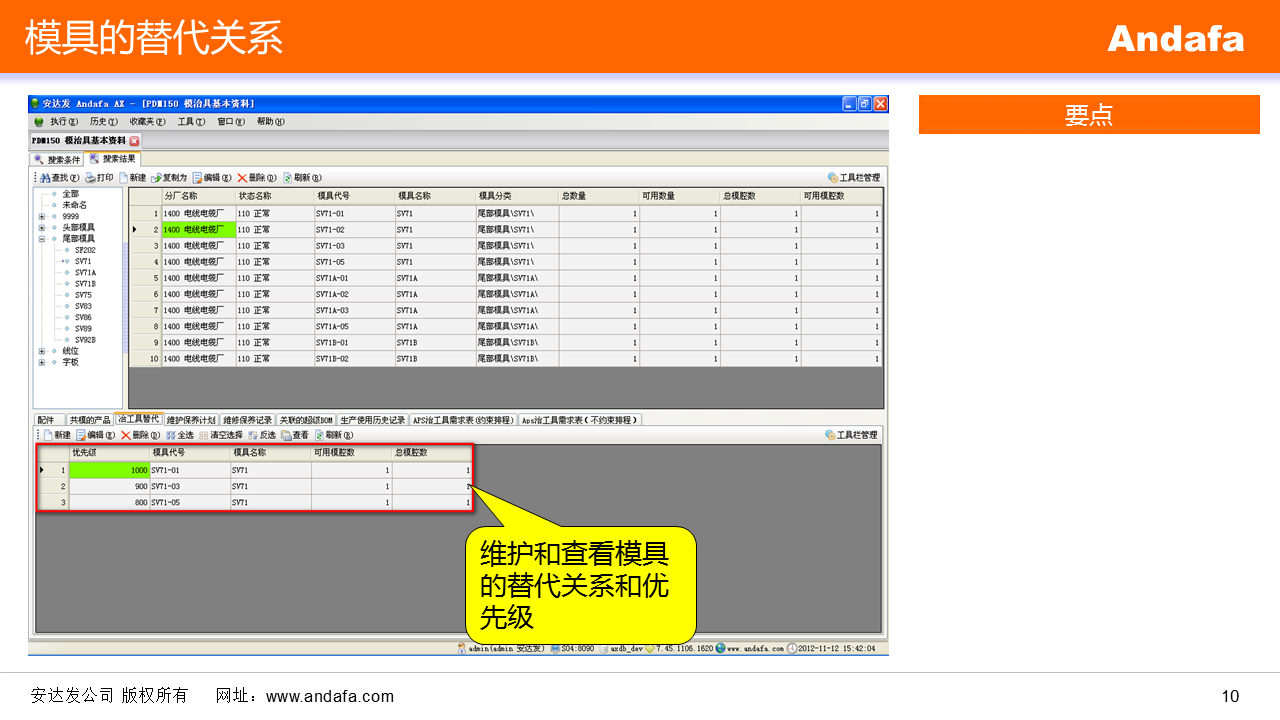Screen dimensions: 1280x720
Task: Open the 维修保养记录 tab
Action: tap(247, 420)
